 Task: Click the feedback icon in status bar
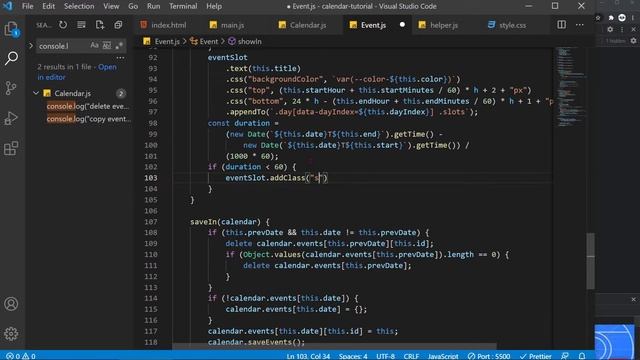tap(565, 356)
